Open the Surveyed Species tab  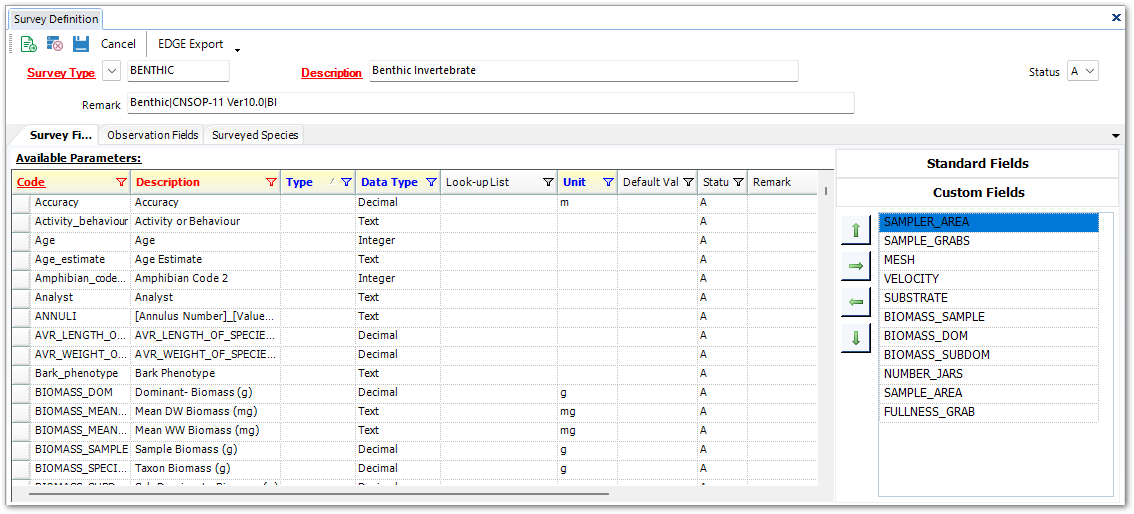click(x=254, y=135)
